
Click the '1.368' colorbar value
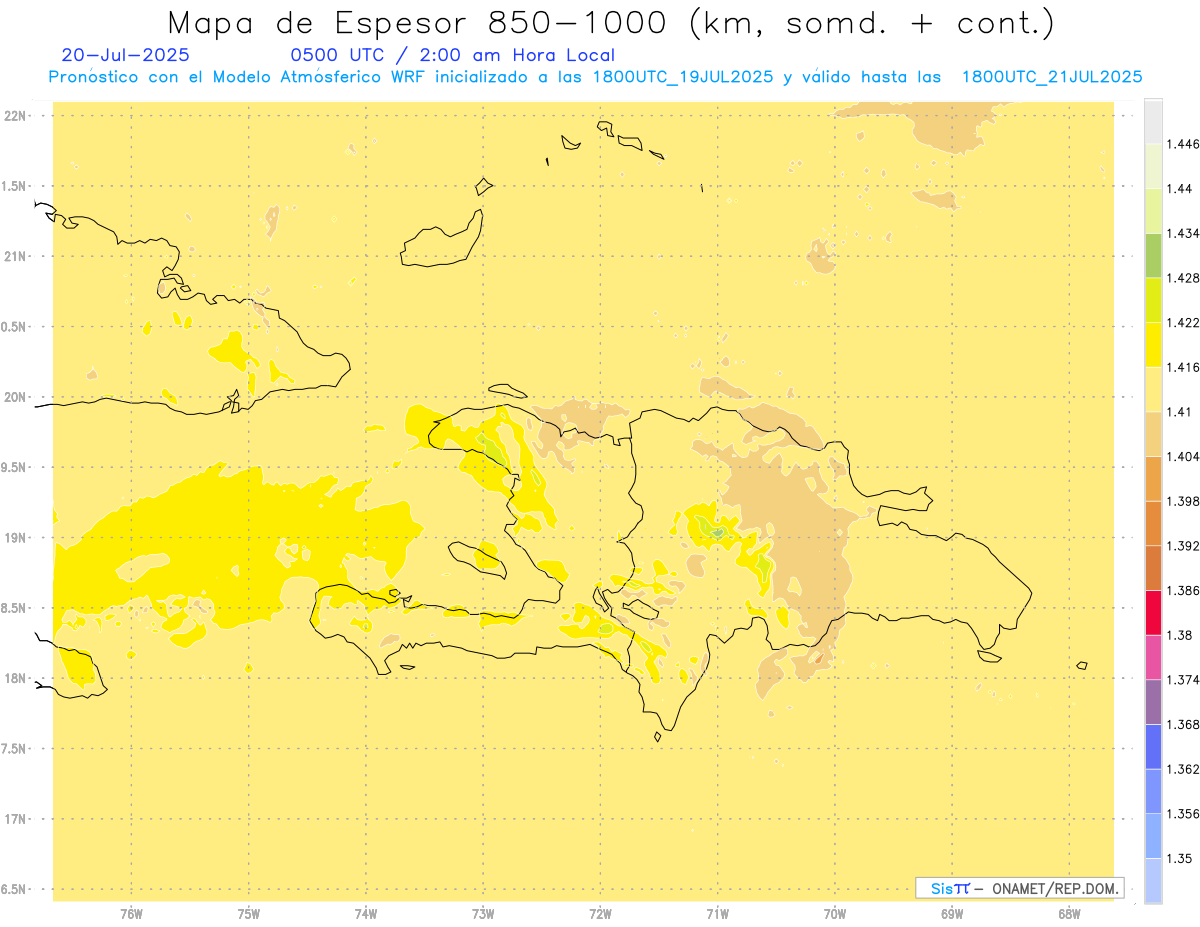[x=1182, y=724]
